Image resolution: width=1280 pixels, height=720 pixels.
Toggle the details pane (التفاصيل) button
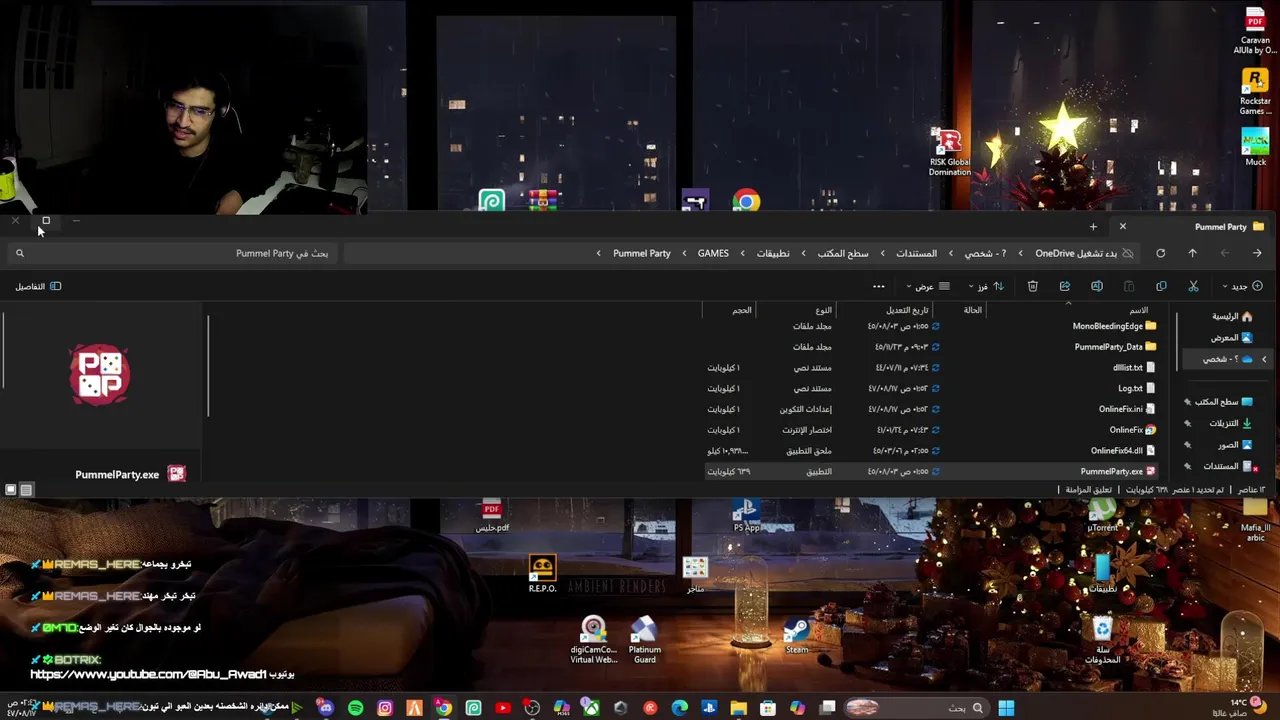pyautogui.click(x=38, y=287)
